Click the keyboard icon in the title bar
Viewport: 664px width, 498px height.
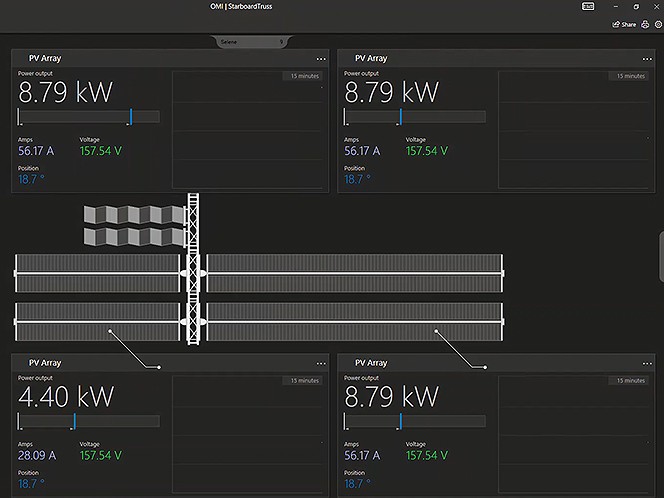coord(588,6)
